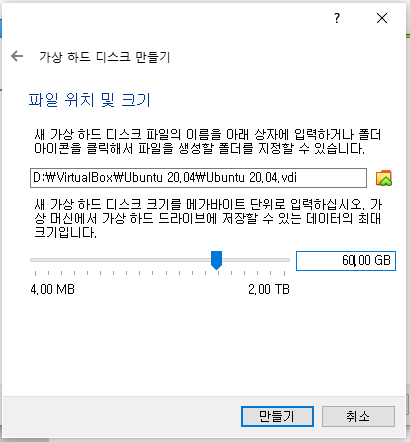Close the virtual hard disk dialog

click(382, 18)
